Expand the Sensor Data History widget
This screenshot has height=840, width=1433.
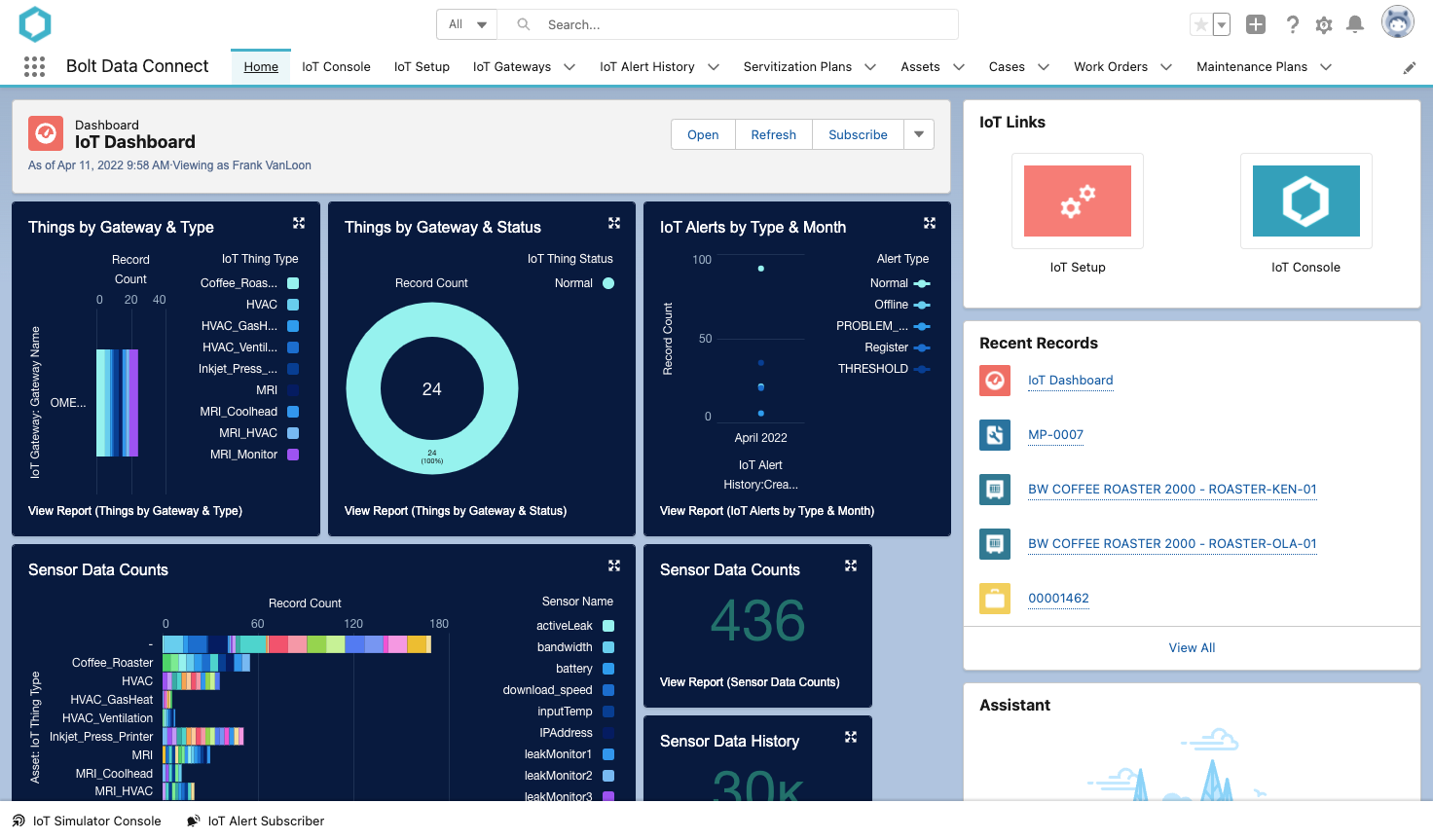click(851, 737)
